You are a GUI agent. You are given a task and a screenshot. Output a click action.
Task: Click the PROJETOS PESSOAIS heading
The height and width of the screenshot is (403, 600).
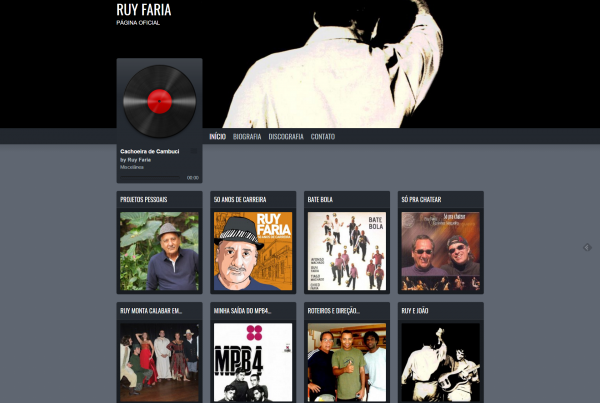(144, 200)
